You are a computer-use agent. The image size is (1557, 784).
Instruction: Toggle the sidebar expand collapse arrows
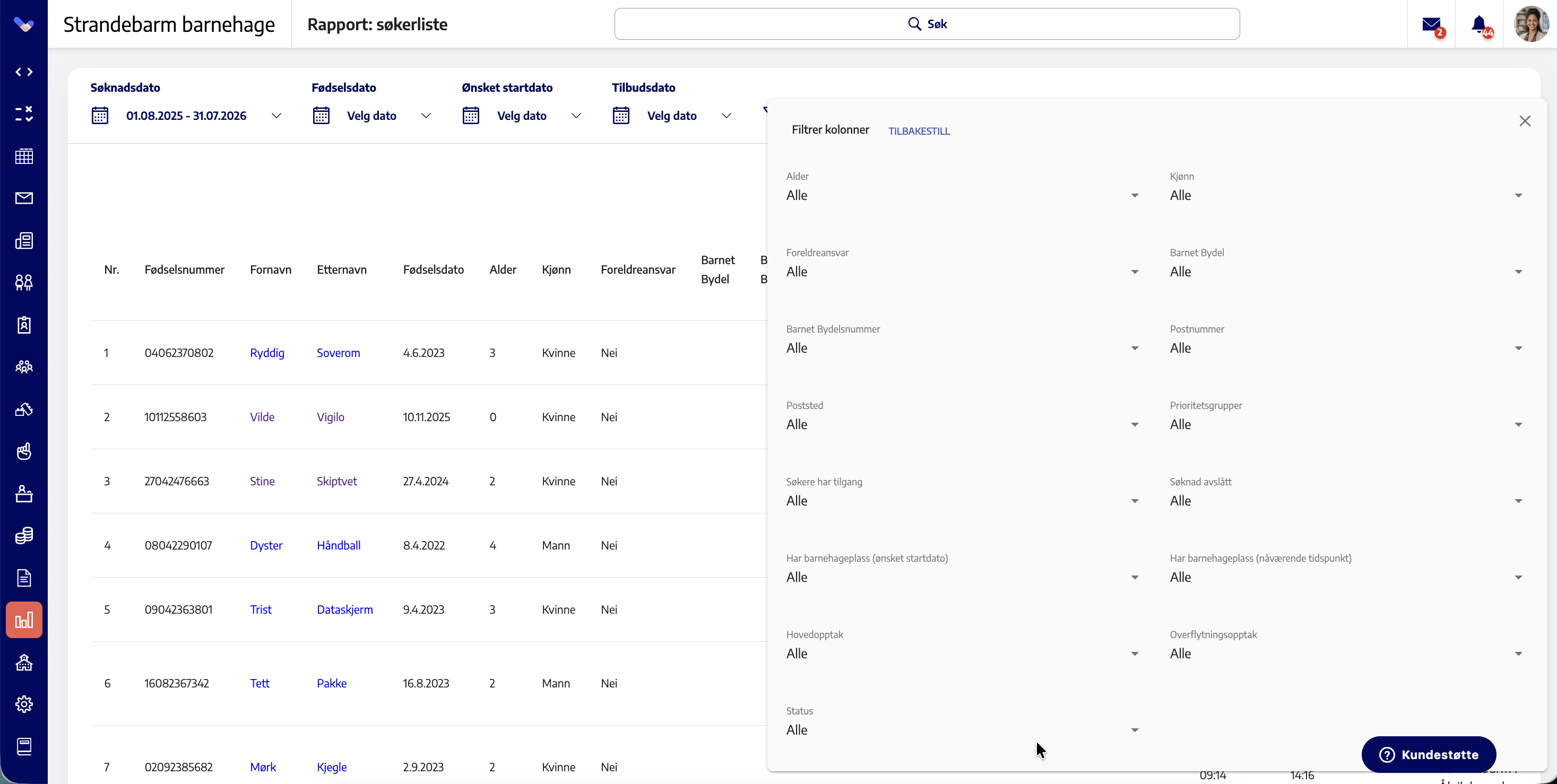click(x=24, y=72)
